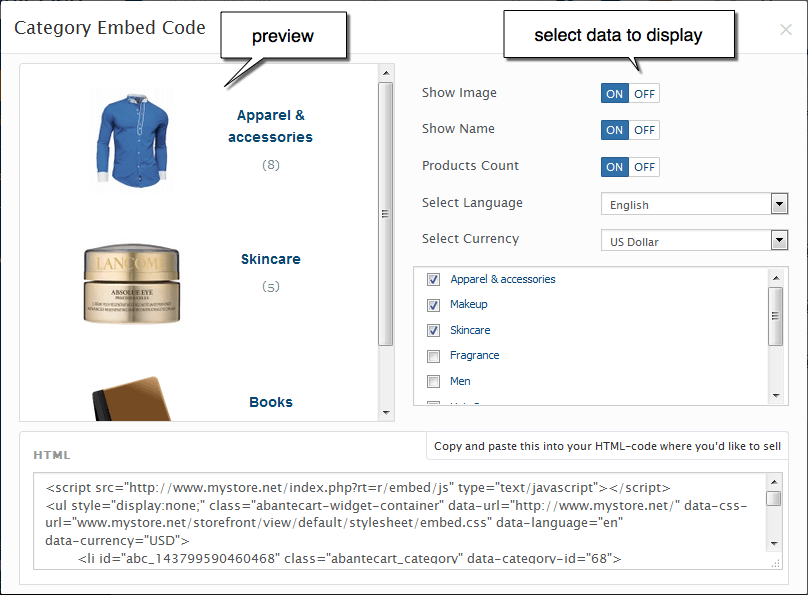
Task: Click the Select Currency label
Action: coord(470,239)
